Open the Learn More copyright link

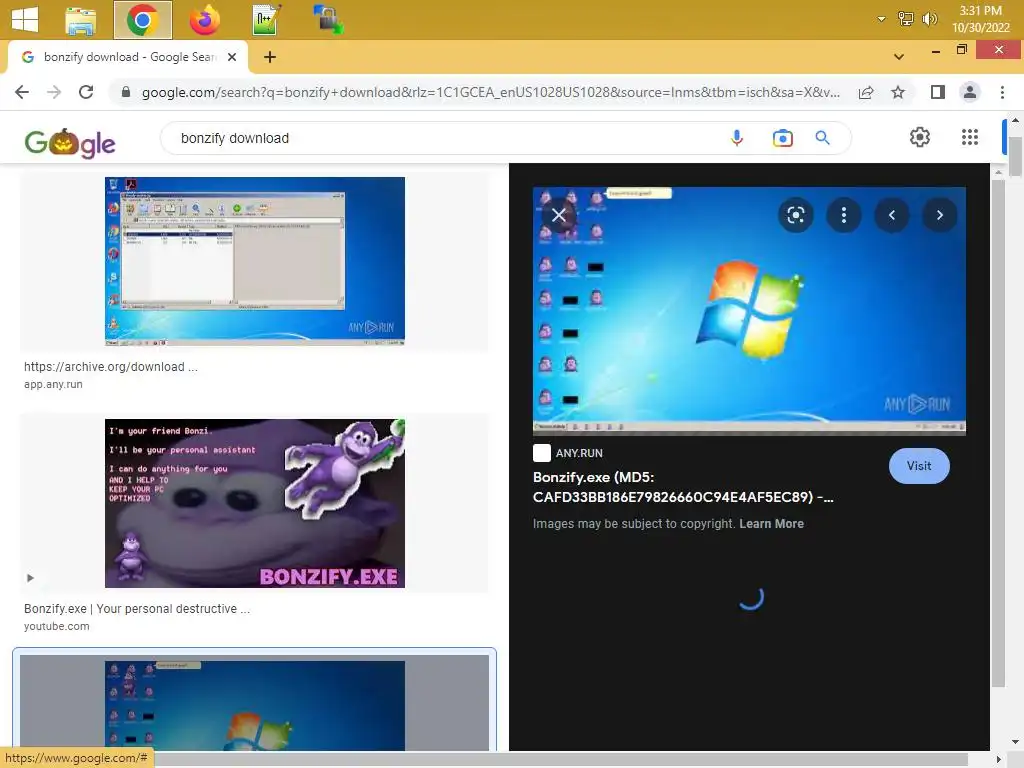pyautogui.click(x=771, y=524)
